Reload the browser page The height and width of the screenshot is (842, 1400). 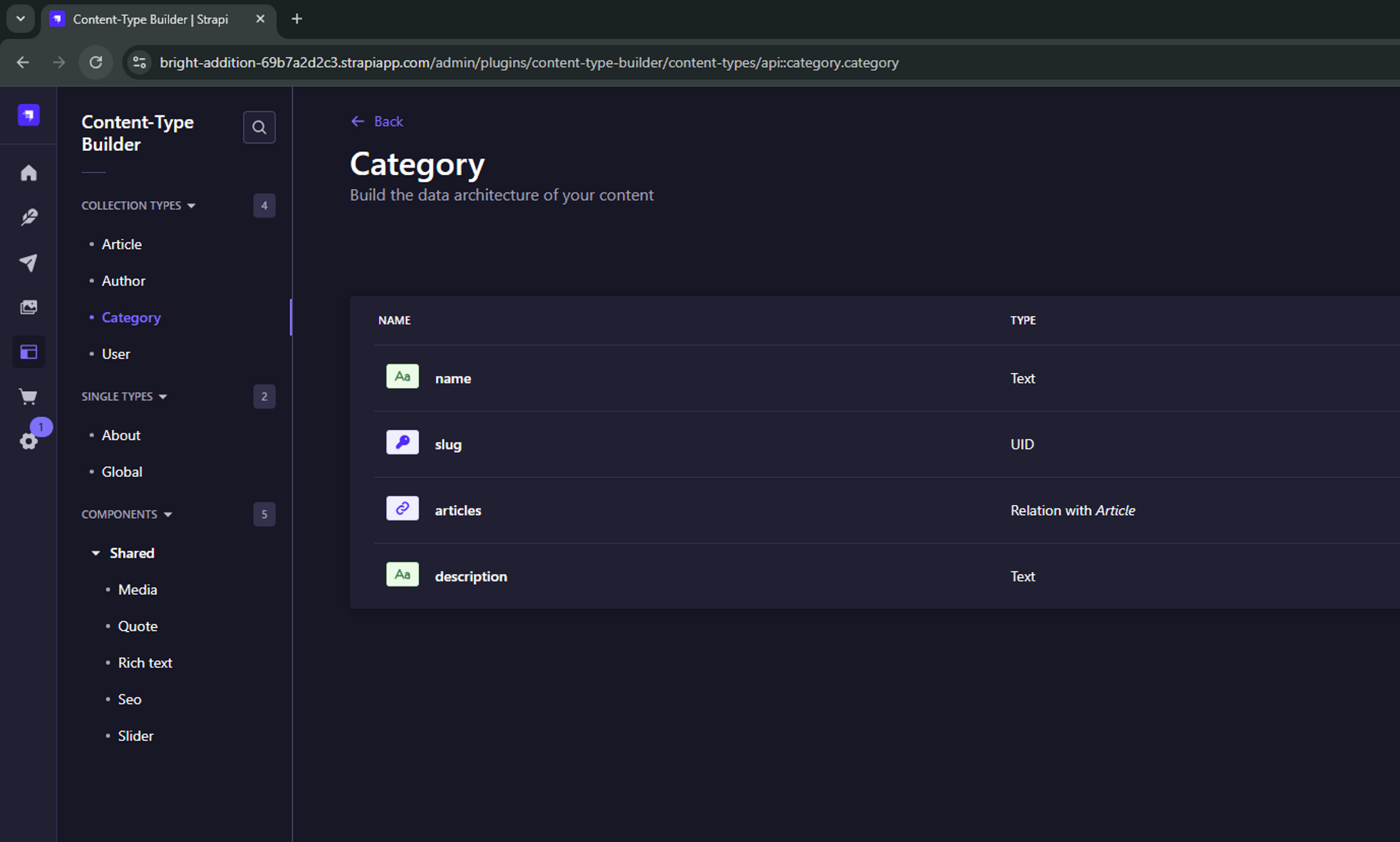(96, 62)
